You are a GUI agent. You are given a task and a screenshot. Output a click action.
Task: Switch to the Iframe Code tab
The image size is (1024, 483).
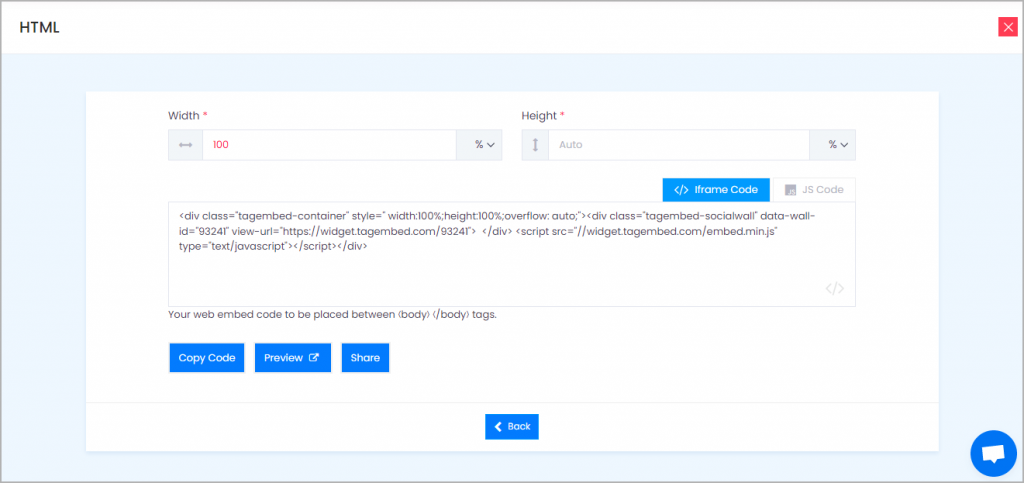pyautogui.click(x=716, y=190)
